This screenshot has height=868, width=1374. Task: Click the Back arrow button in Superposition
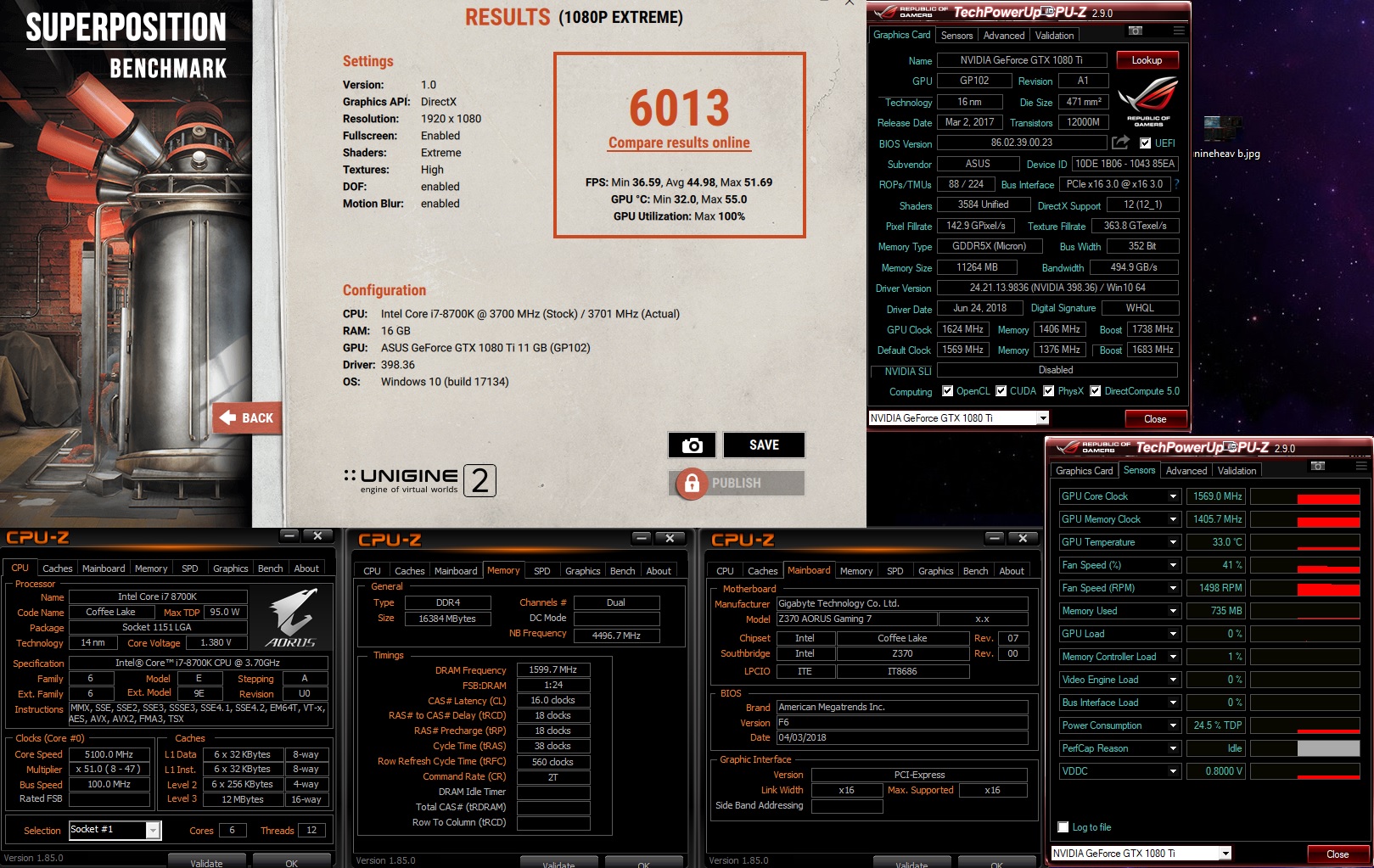point(247,417)
